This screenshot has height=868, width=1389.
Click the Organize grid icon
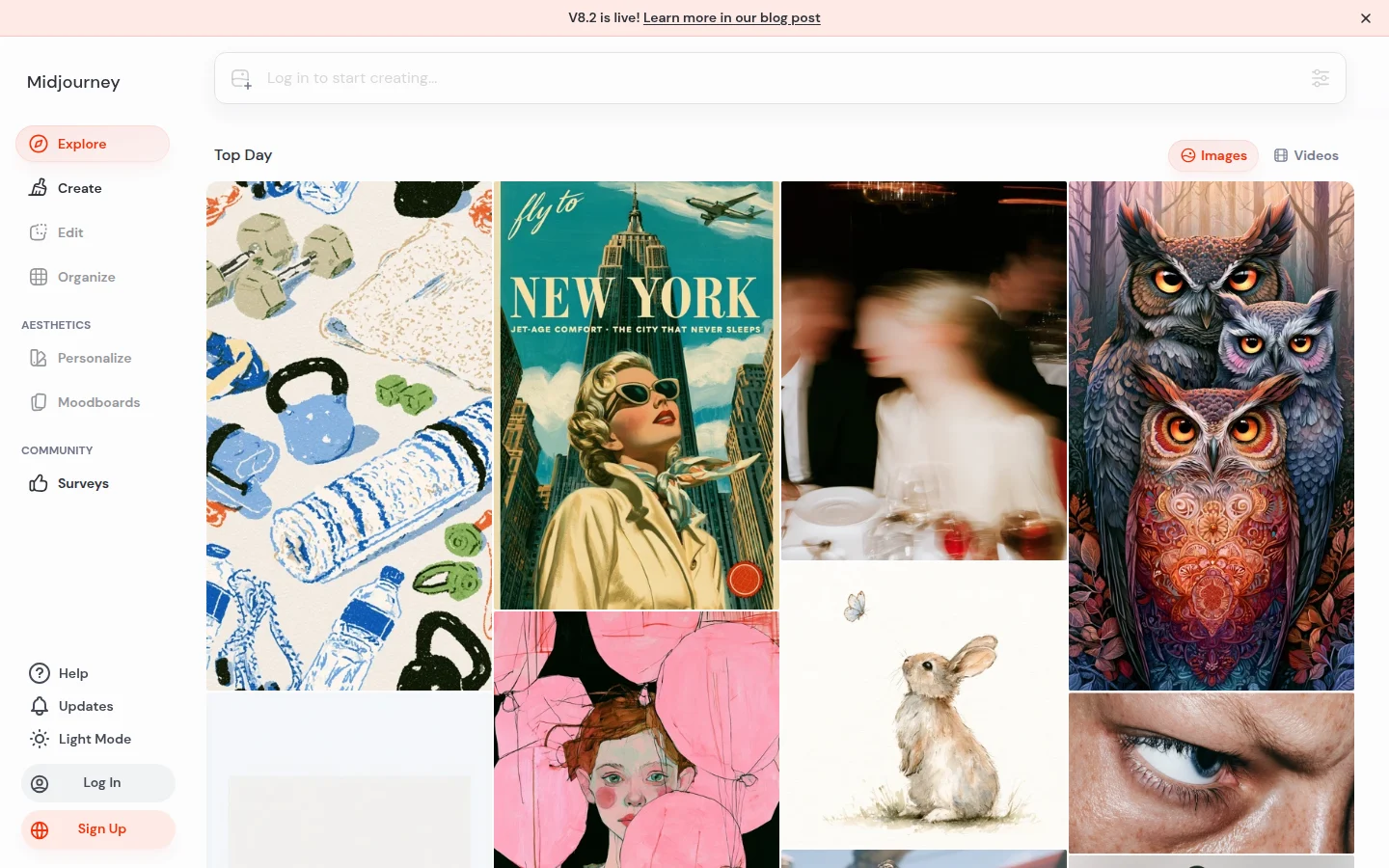[x=39, y=277]
